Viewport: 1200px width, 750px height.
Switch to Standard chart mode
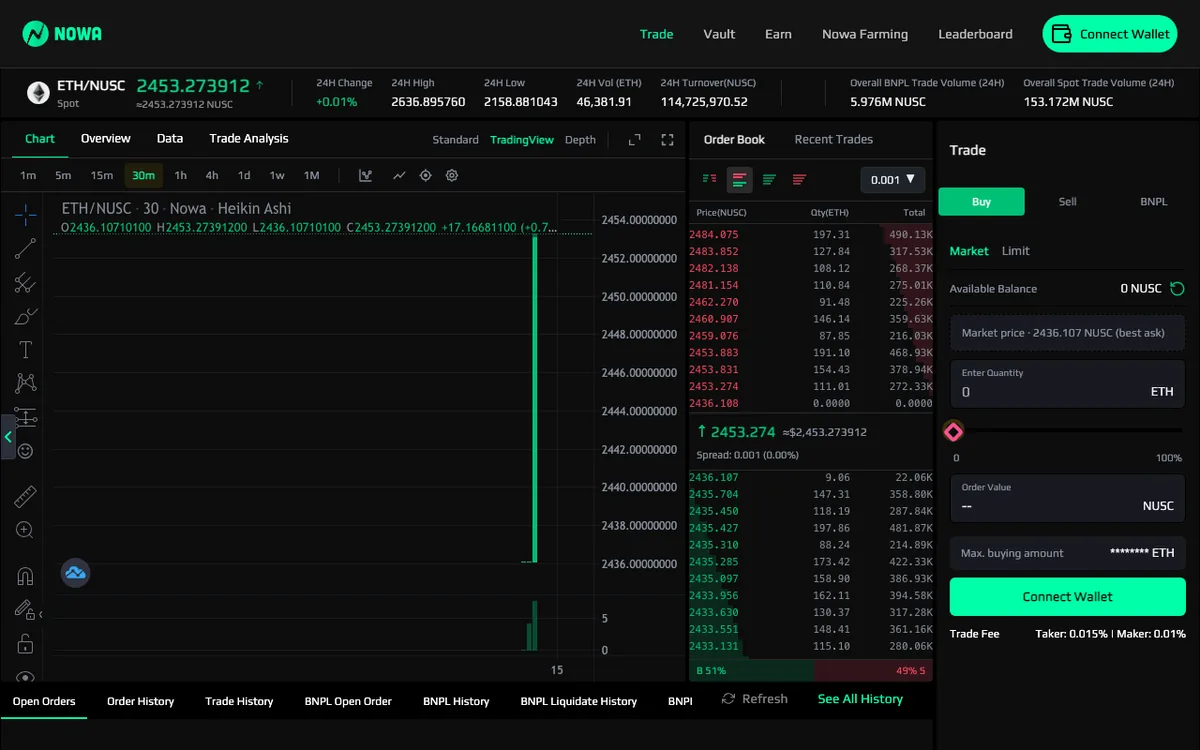coord(455,140)
